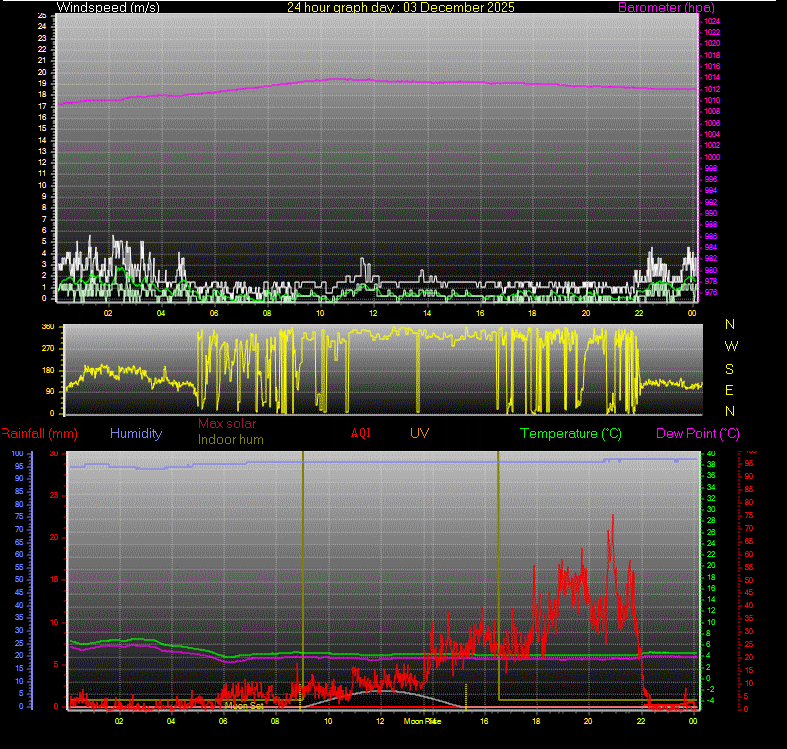The width and height of the screenshot is (787, 749).
Task: Click the "Indoor hum" legend label
Action: coord(230,439)
